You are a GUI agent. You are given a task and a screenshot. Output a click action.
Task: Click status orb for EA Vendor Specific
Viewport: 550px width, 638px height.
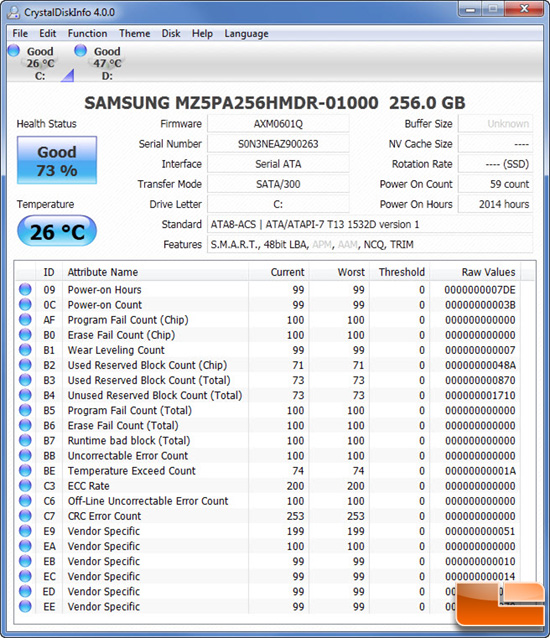click(25, 546)
